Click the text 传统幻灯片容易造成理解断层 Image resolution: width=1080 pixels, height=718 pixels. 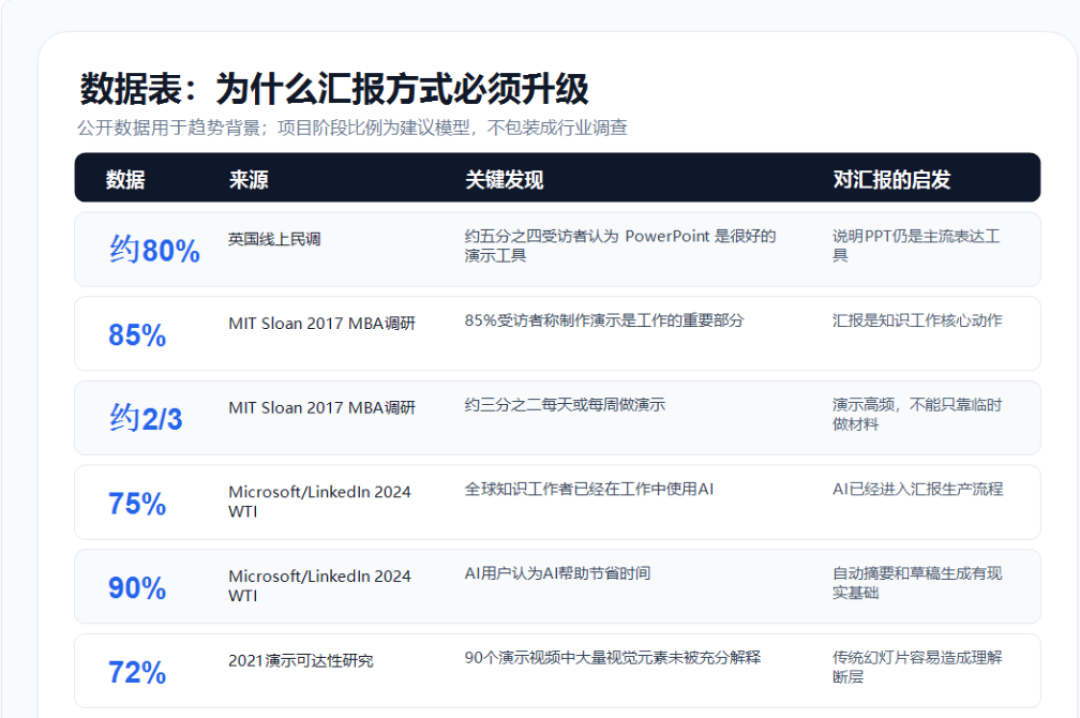pos(917,667)
